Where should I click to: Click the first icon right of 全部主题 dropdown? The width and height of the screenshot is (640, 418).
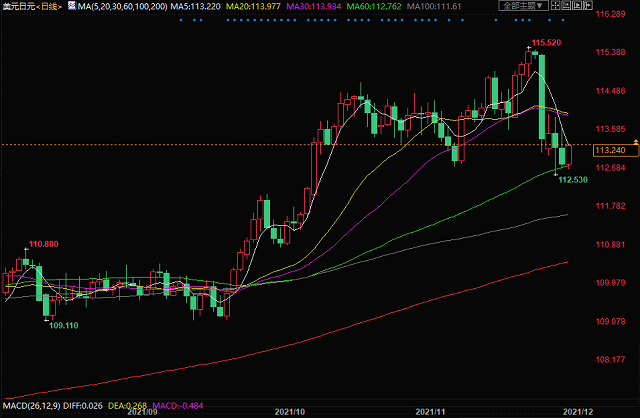[553, 6]
